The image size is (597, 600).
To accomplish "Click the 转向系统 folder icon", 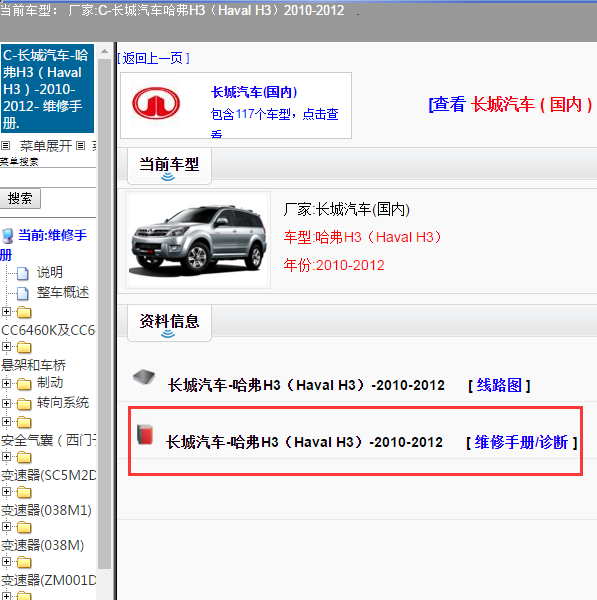I will pyautogui.click(x=24, y=404).
